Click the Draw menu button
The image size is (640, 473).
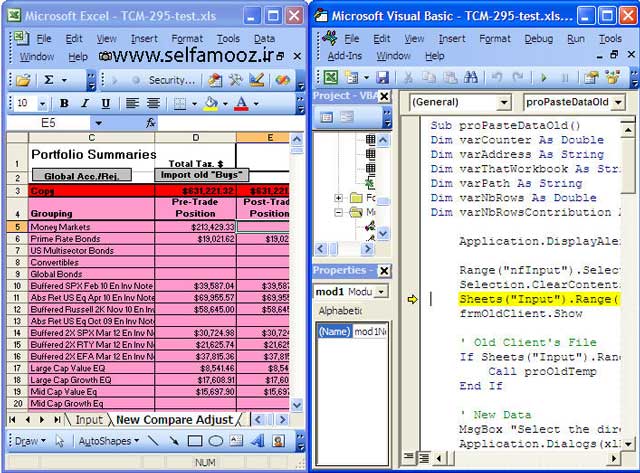[x=30, y=441]
